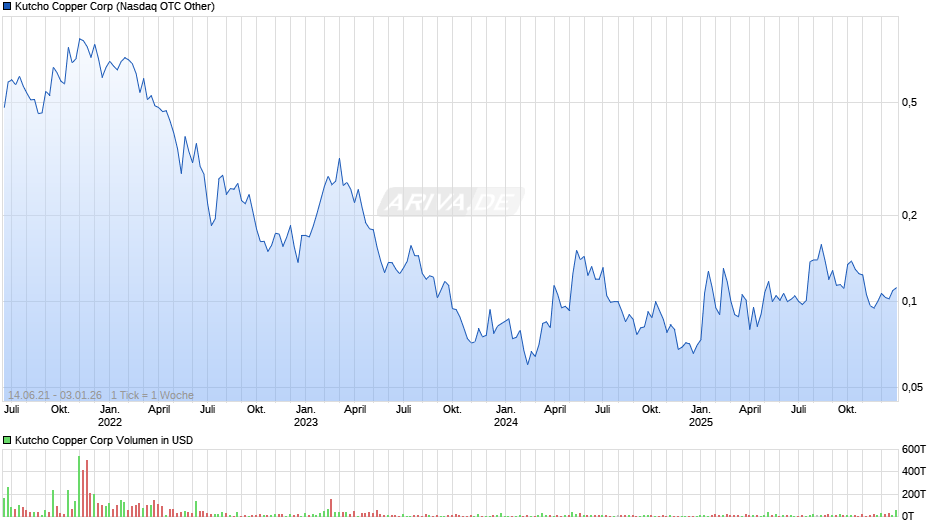Click the Jan. 2024 time axis label
The width and height of the screenshot is (940, 526).
coord(505,416)
